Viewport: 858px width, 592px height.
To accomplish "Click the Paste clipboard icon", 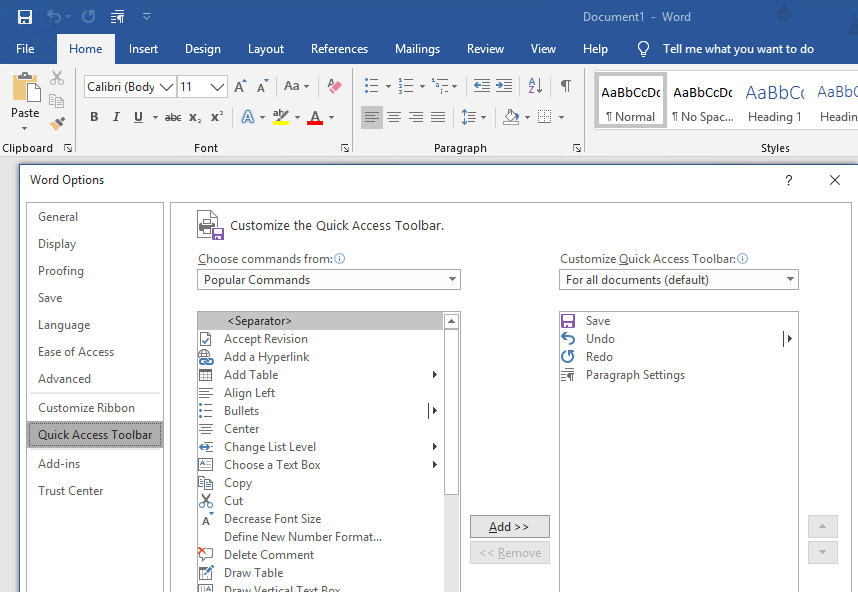I will [x=25, y=88].
